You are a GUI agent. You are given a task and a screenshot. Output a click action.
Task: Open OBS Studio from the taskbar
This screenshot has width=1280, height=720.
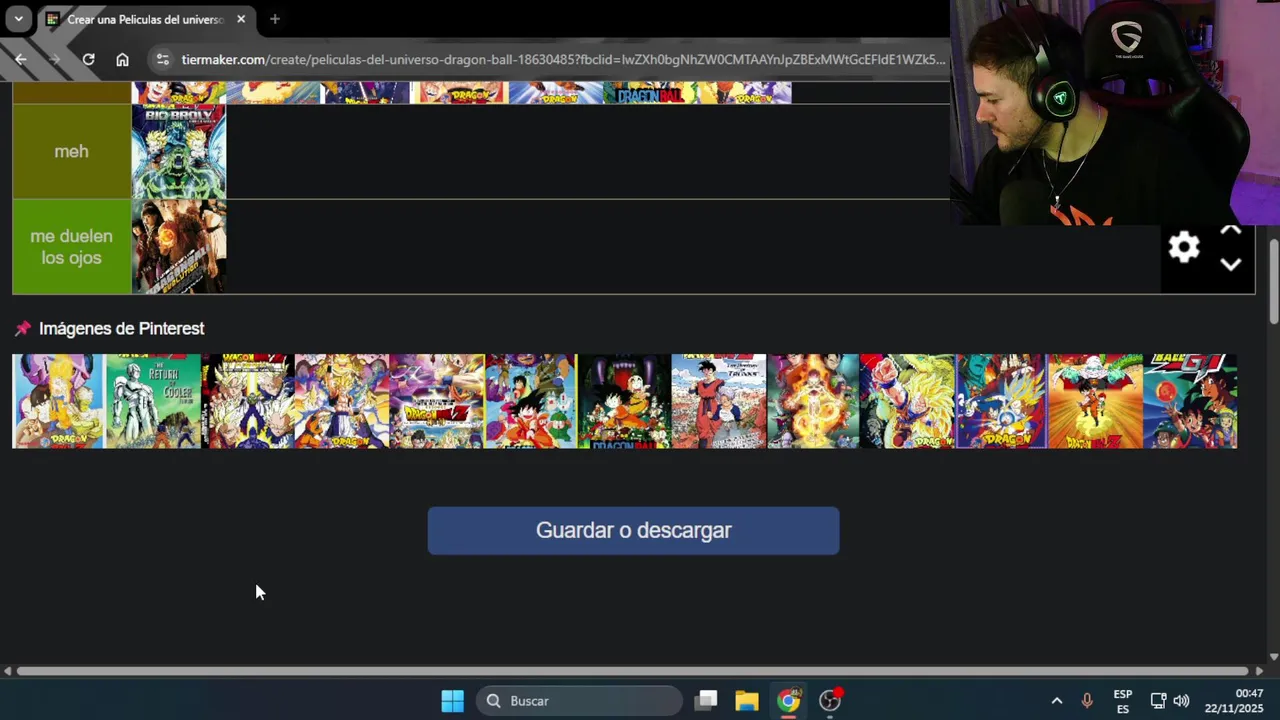pyautogui.click(x=830, y=701)
